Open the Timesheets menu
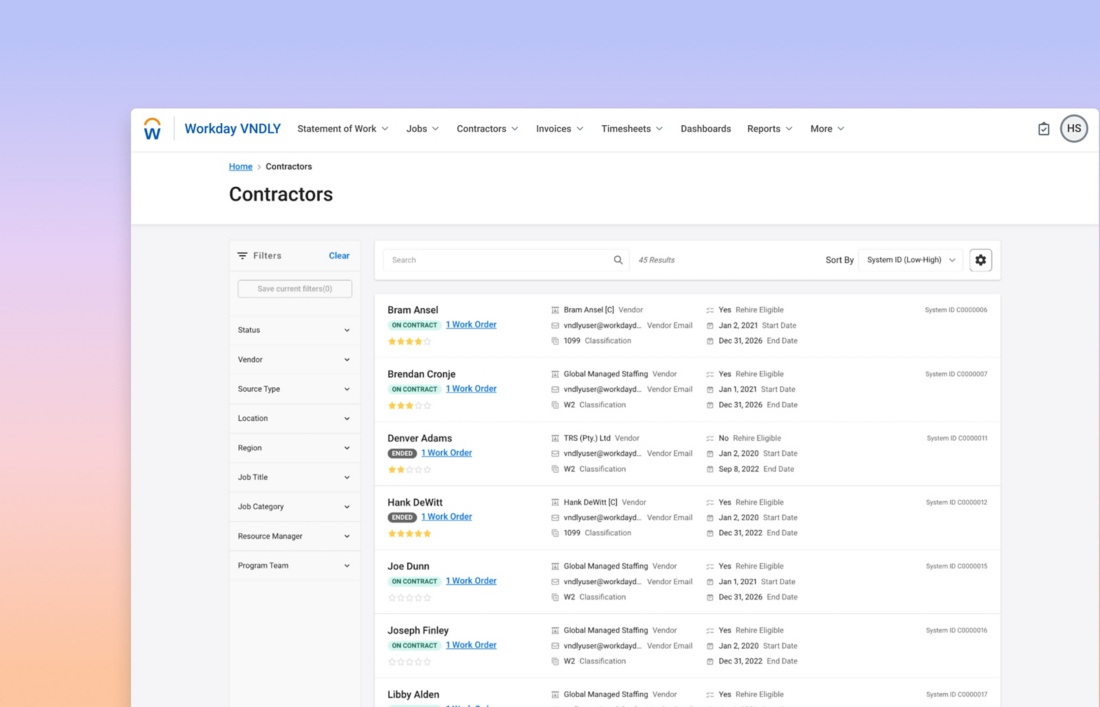Screen dimensions: 1100x707 (x=631, y=129)
